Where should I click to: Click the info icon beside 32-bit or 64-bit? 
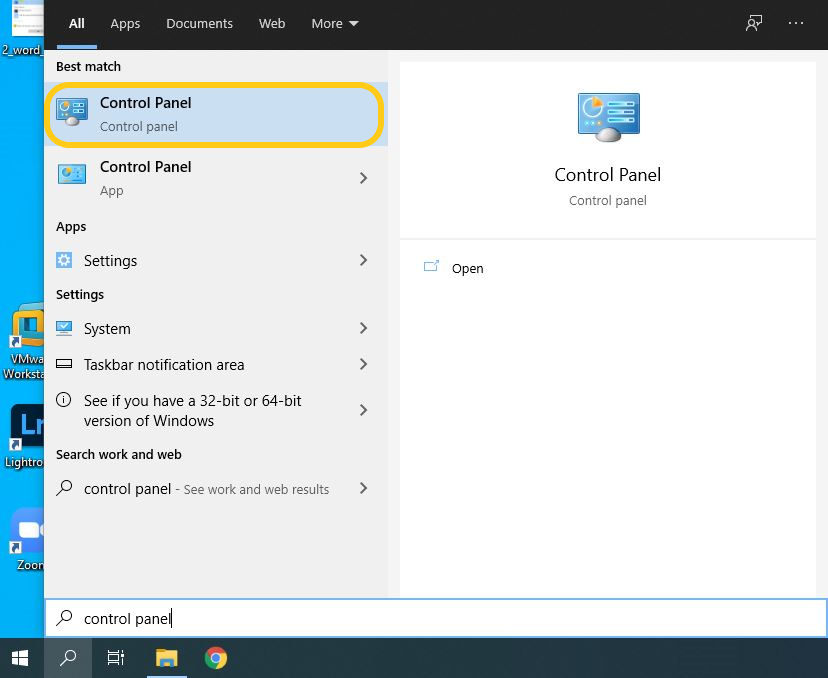click(63, 400)
